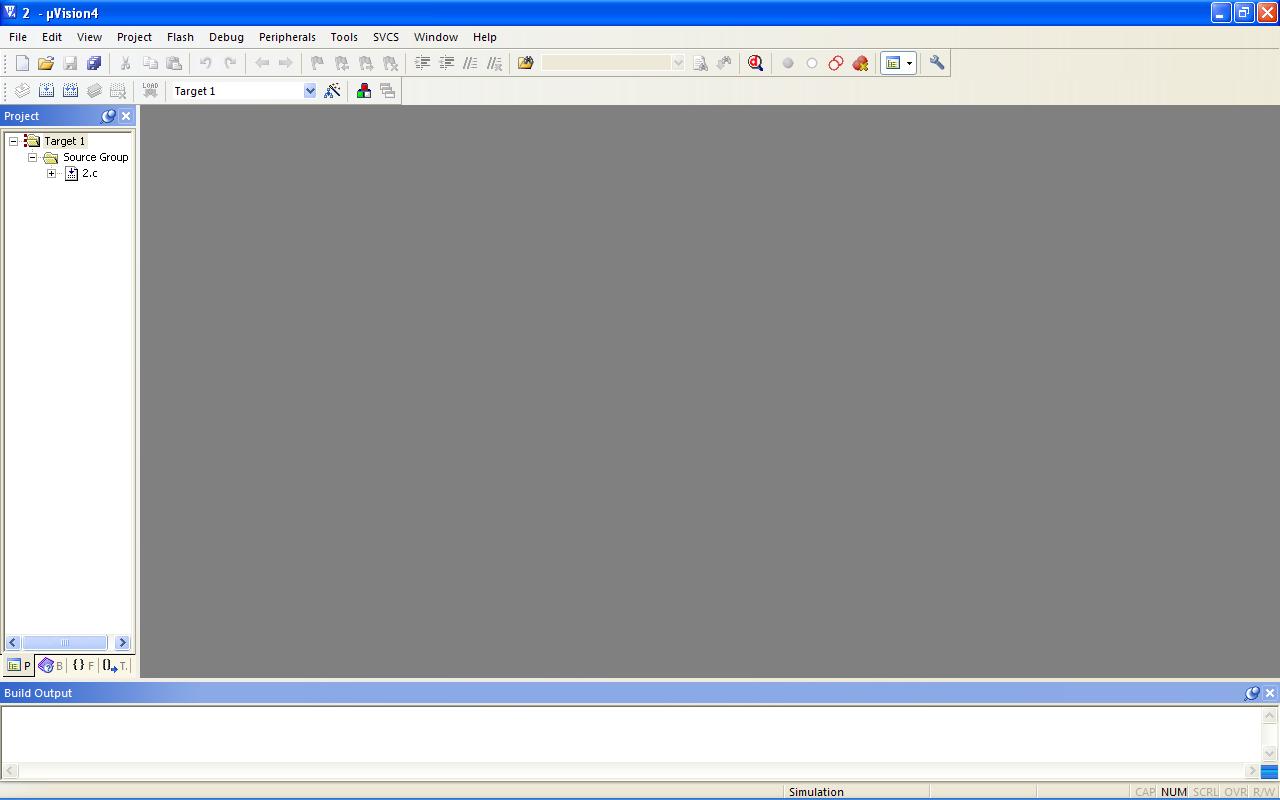This screenshot has height=800, width=1280.
Task: Toggle the Disable All Breakpoints icon
Action: 836,63
